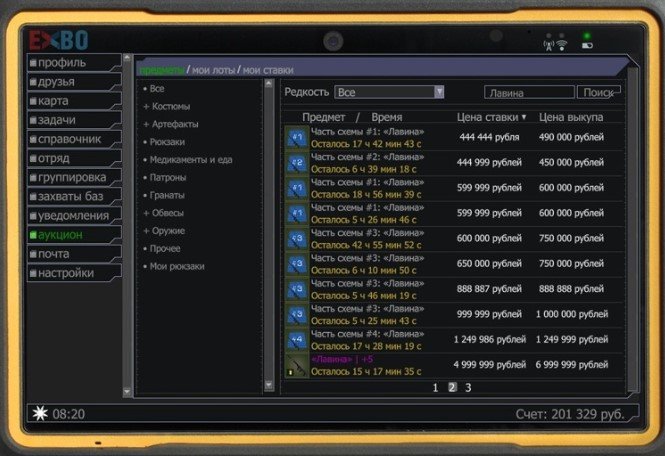
Task: Select the Мои рюкзаки category
Action: [x=174, y=266]
